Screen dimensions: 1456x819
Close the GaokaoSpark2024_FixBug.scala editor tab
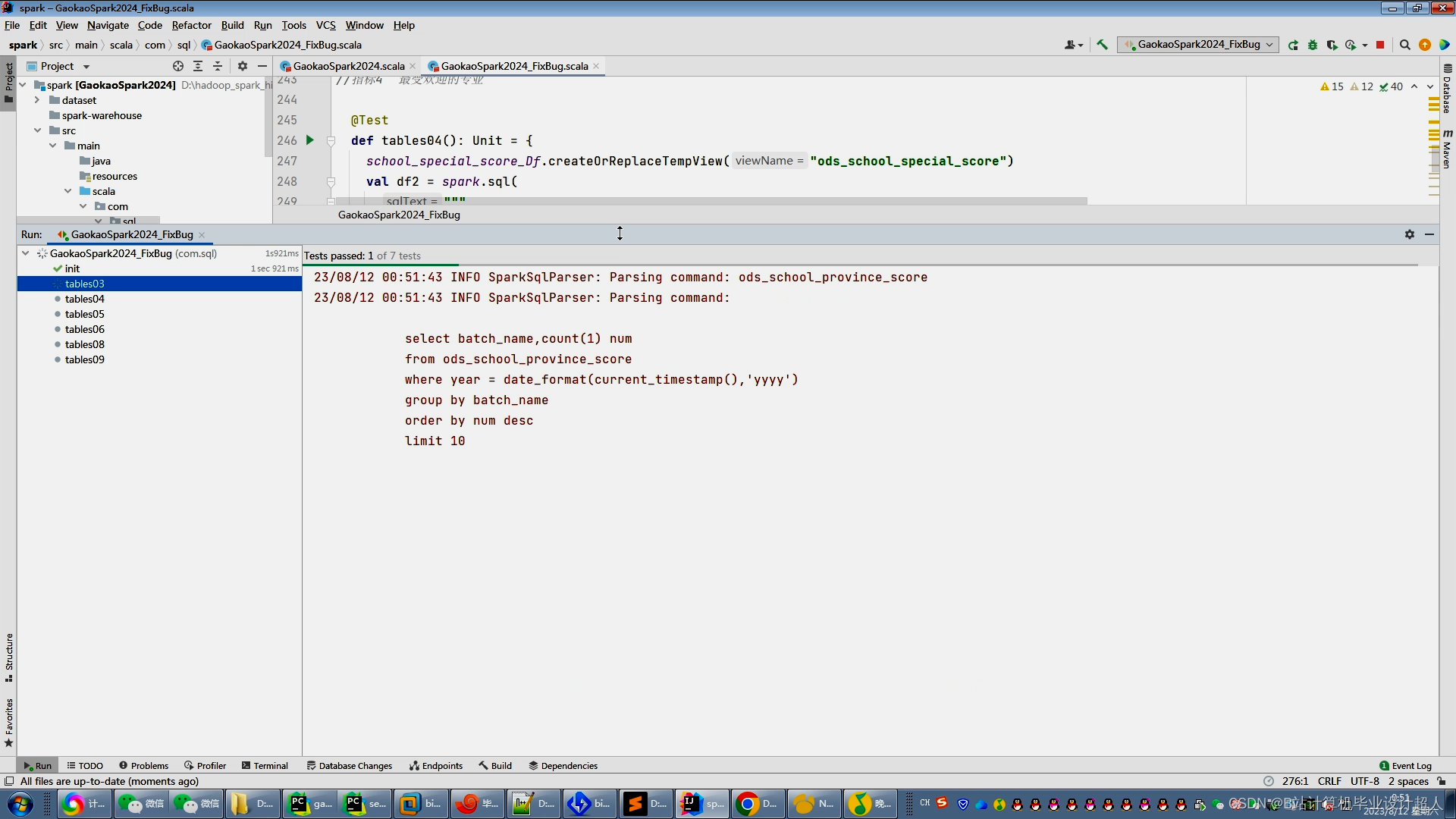pyautogui.click(x=596, y=66)
